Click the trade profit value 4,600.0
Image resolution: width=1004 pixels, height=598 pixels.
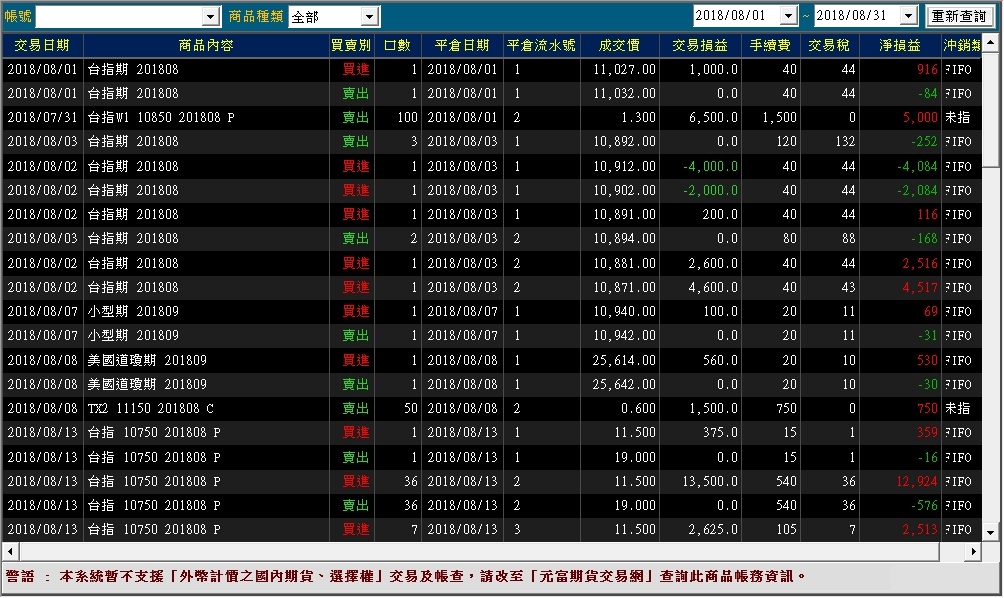tap(713, 287)
